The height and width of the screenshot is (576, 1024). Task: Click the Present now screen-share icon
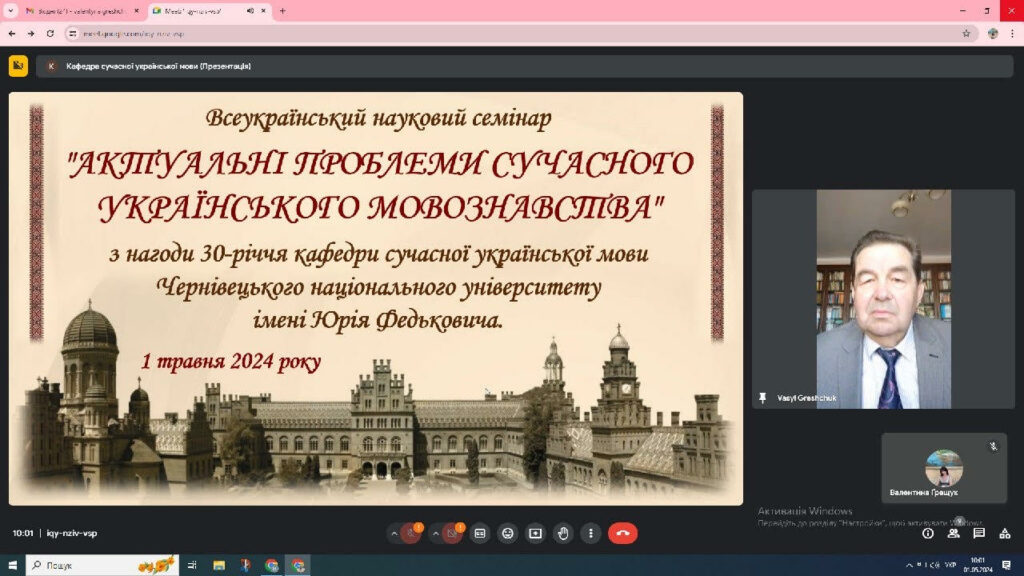point(536,533)
